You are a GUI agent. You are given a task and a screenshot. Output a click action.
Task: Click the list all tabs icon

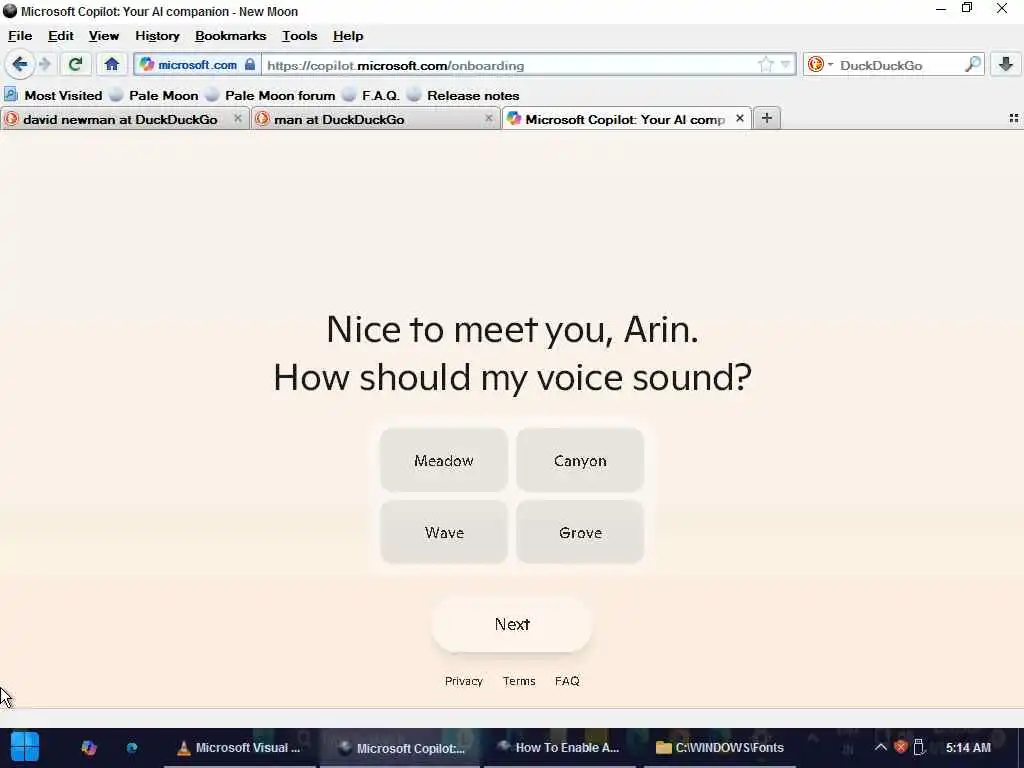1014,118
